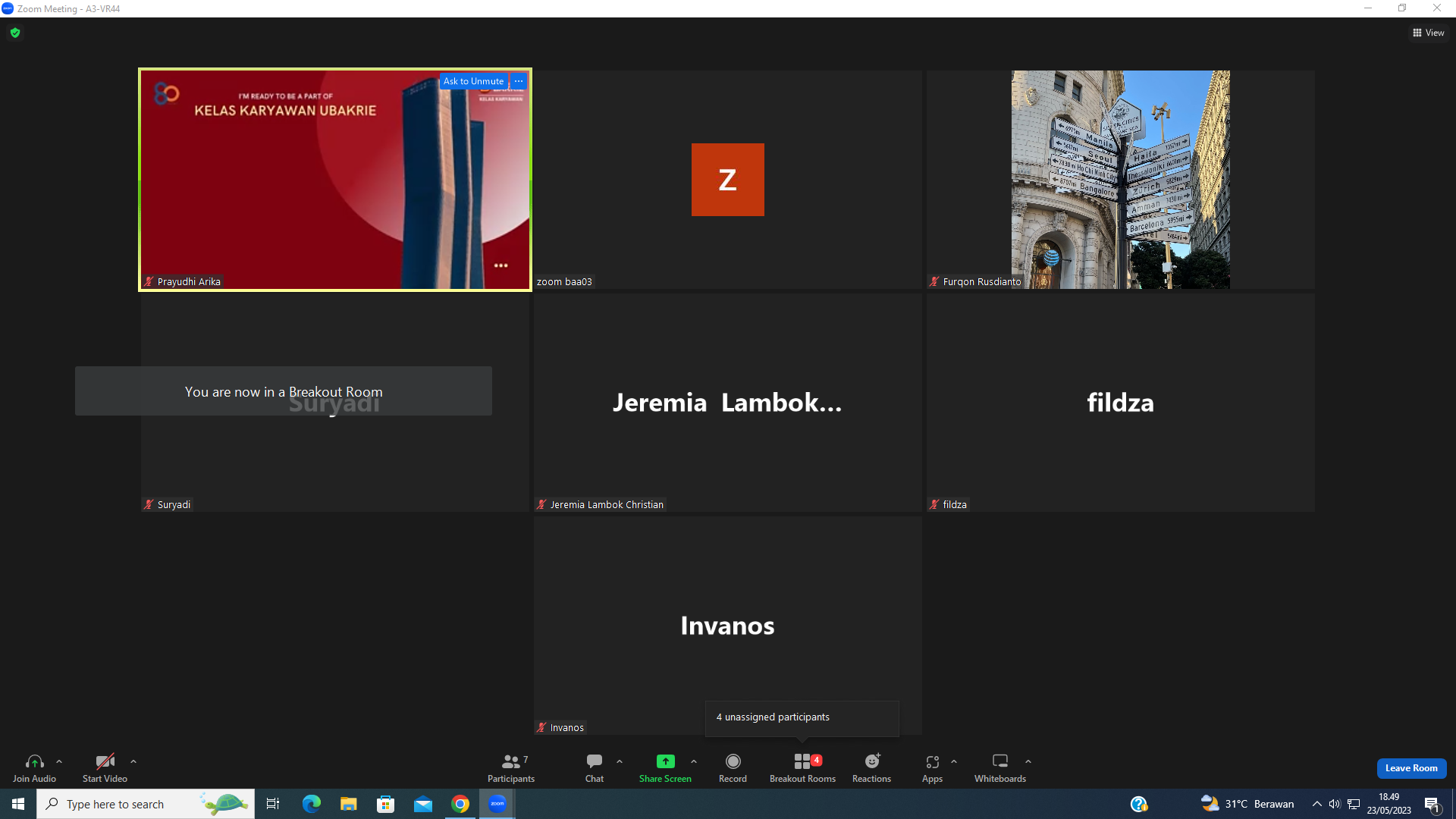Join audio with the headphone icon
The width and height of the screenshot is (1456, 819).
pos(34,767)
